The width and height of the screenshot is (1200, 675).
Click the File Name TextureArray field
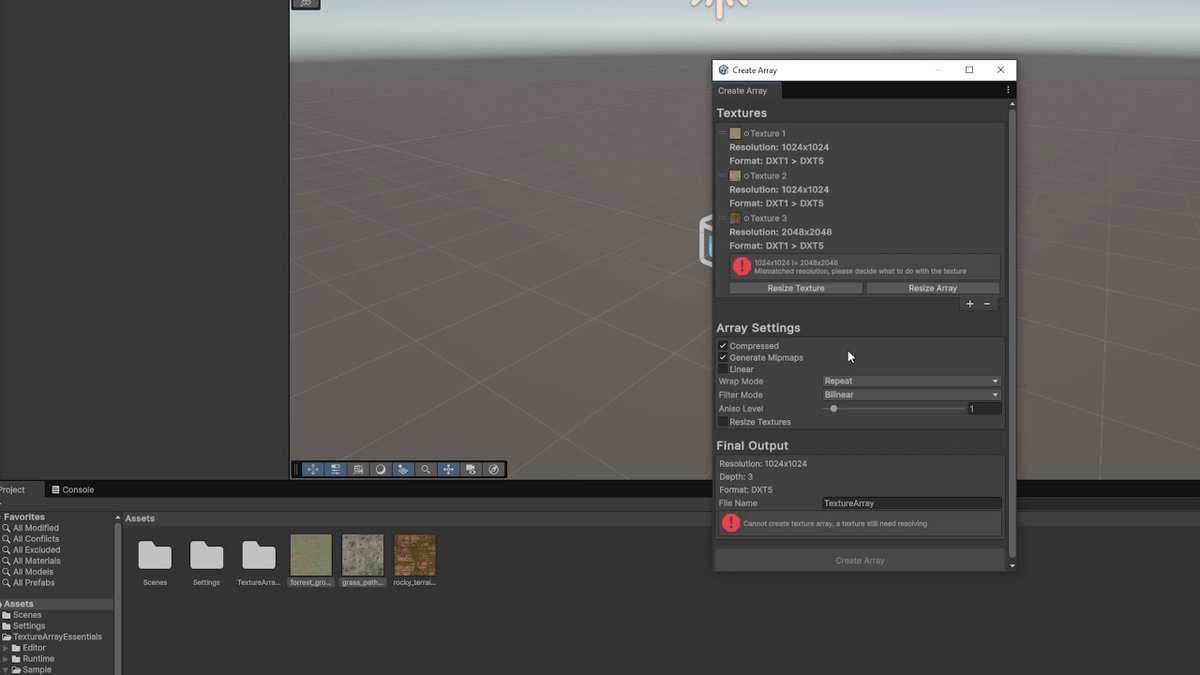pyautogui.click(x=911, y=503)
